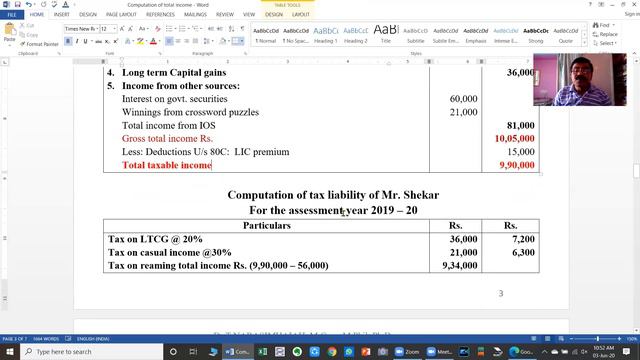Open the Borders dropdown

pyautogui.click(x=242, y=41)
